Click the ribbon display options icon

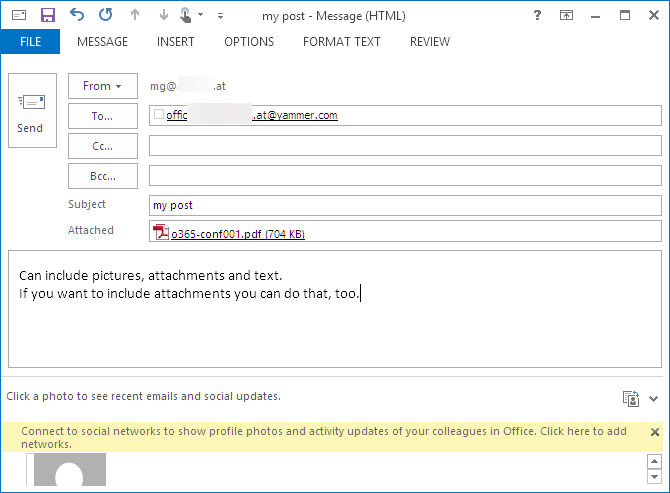coord(567,15)
